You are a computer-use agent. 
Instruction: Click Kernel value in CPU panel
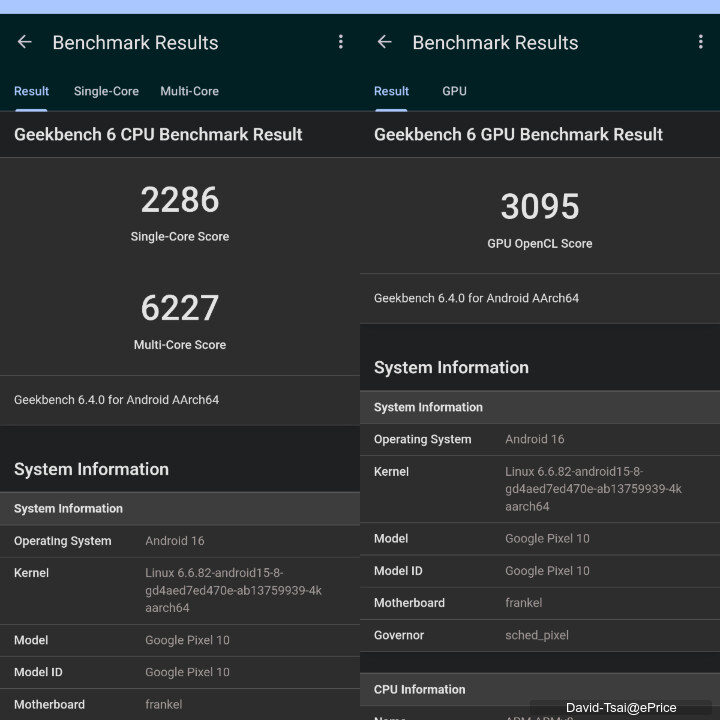point(233,591)
